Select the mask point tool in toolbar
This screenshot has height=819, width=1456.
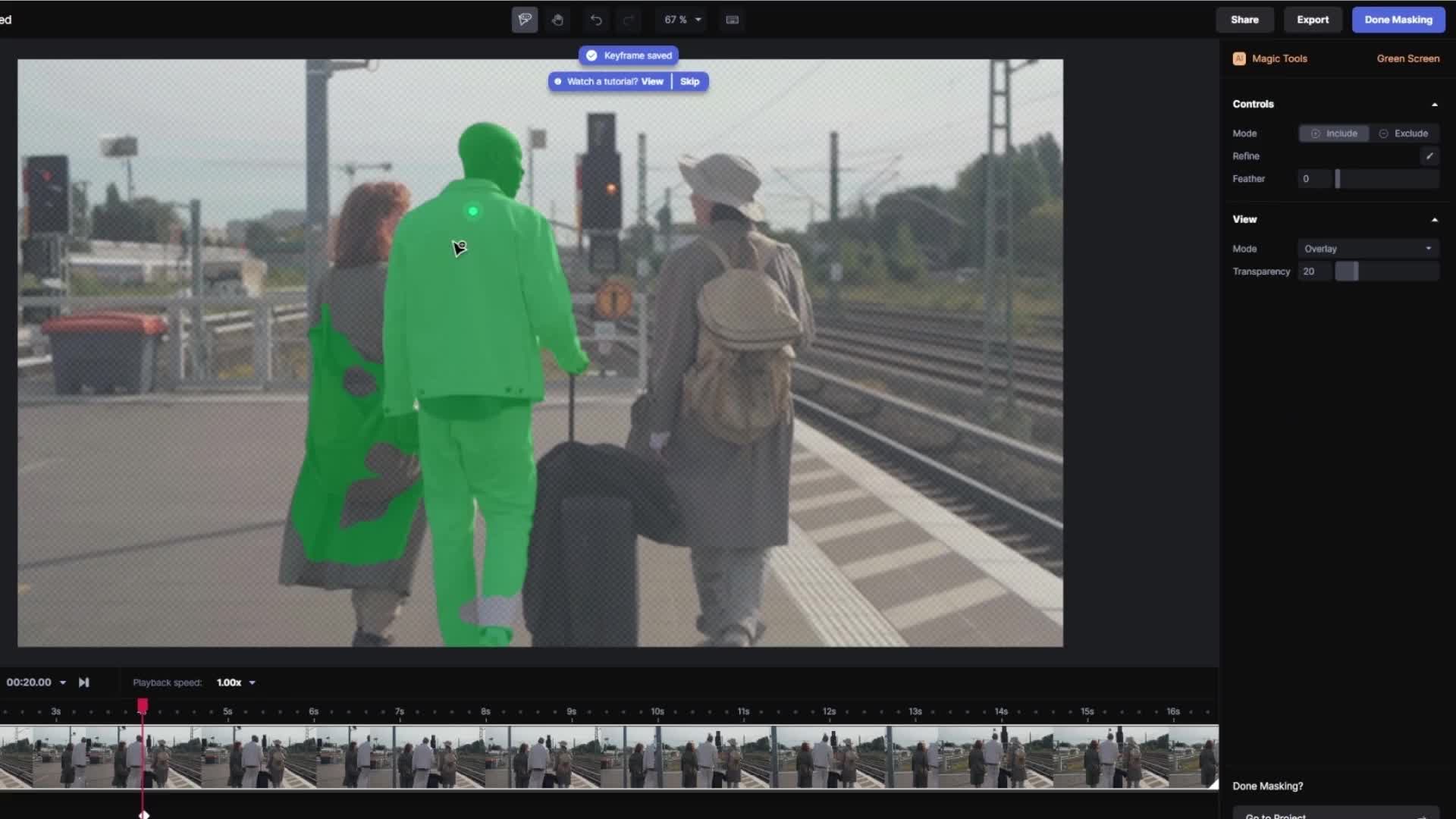tap(525, 20)
